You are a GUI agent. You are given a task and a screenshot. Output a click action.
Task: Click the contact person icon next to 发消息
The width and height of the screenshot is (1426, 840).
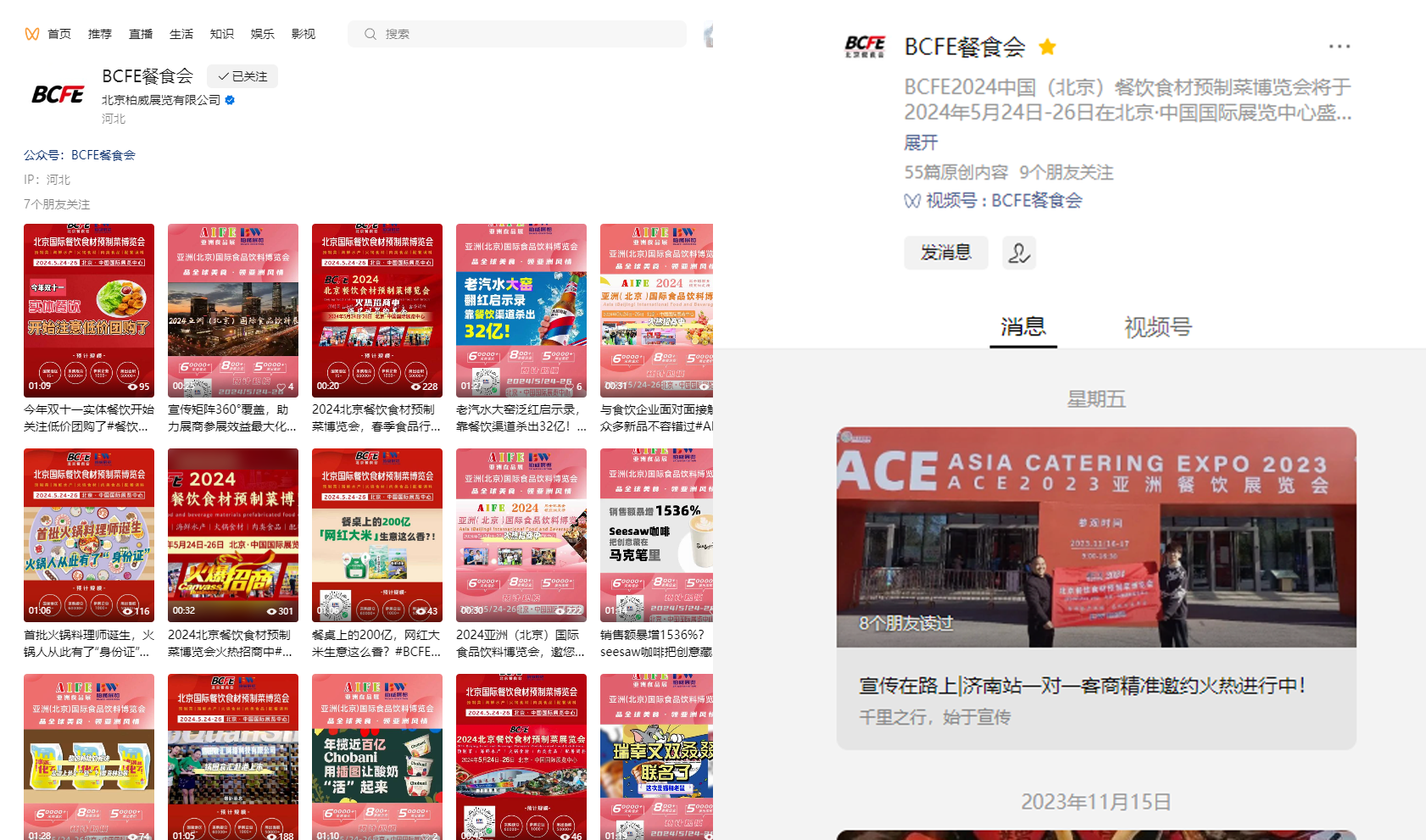pyautogui.click(x=1019, y=253)
